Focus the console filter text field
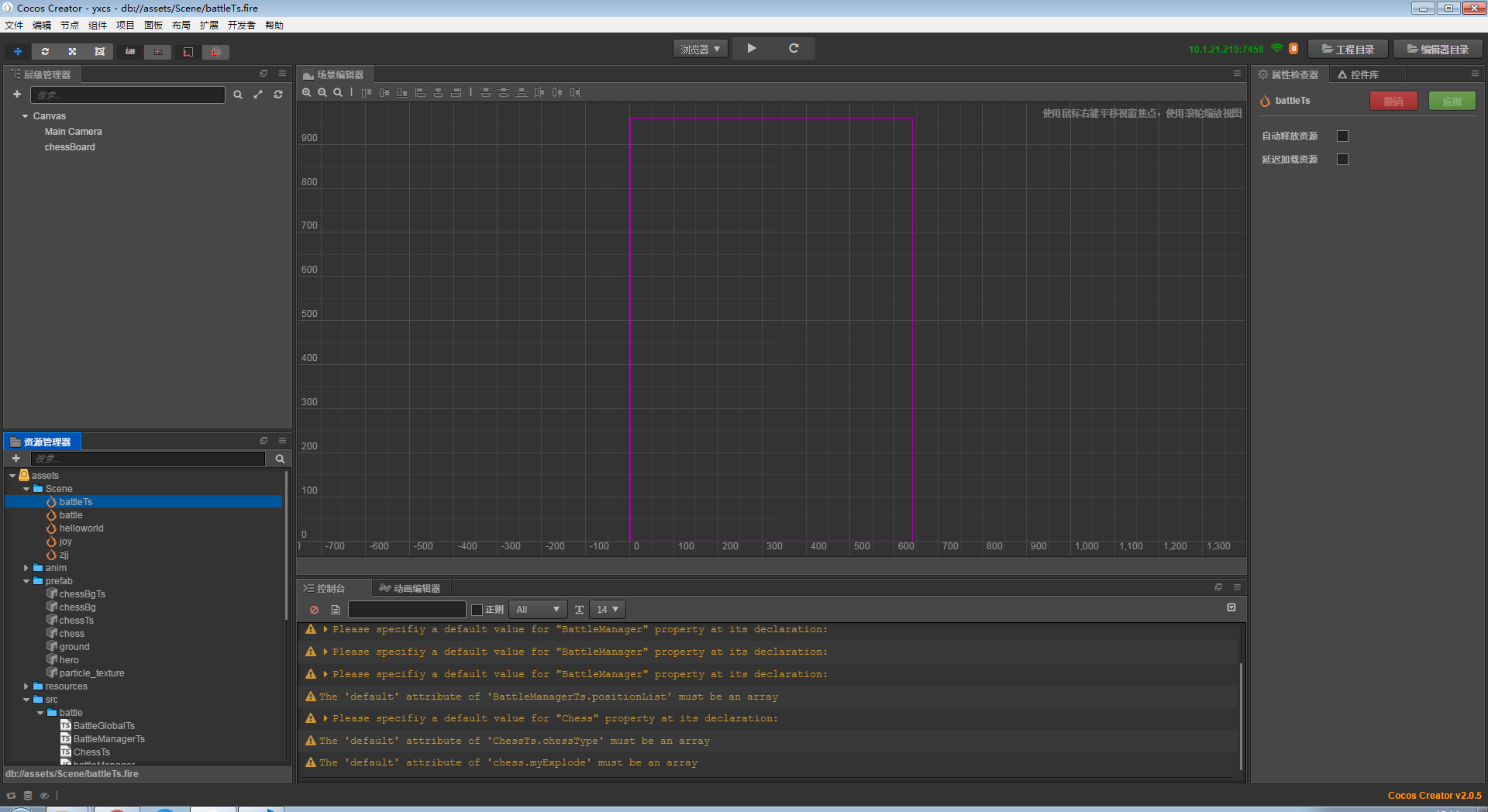 (x=407, y=610)
